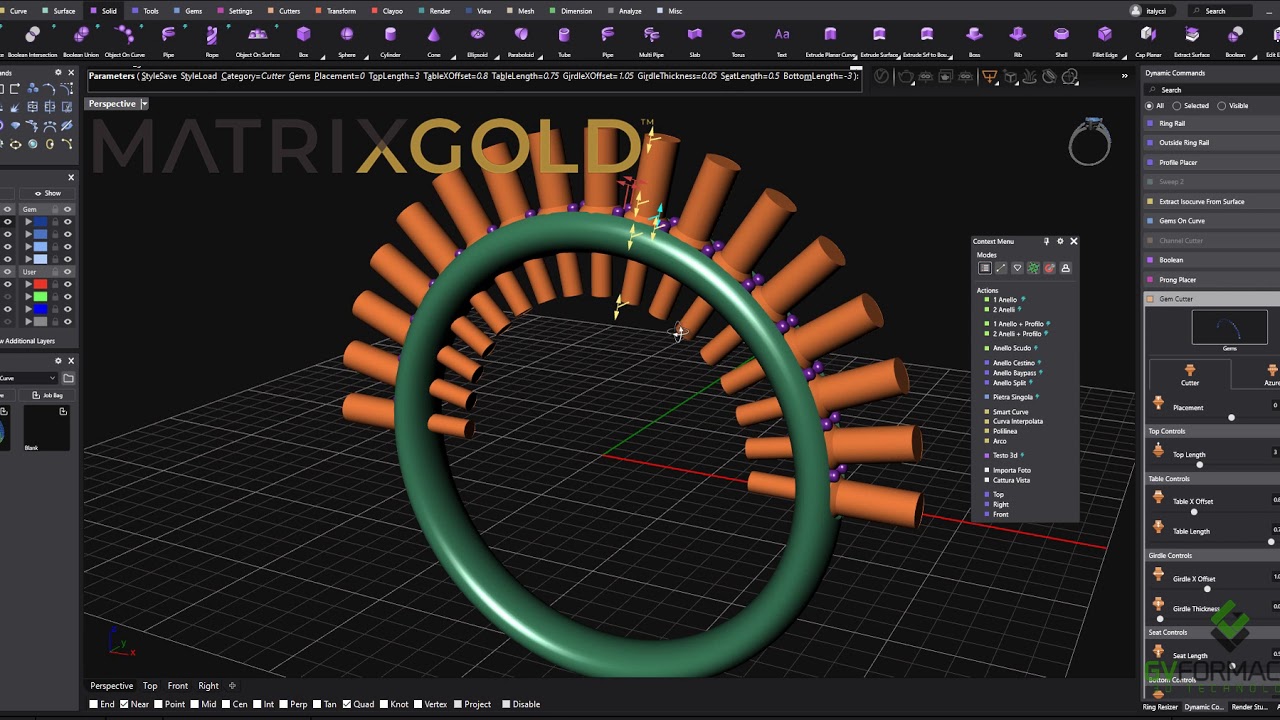Open the Perspective viewport dropdown arrow
Image resolution: width=1280 pixels, height=720 pixels.
point(144,104)
